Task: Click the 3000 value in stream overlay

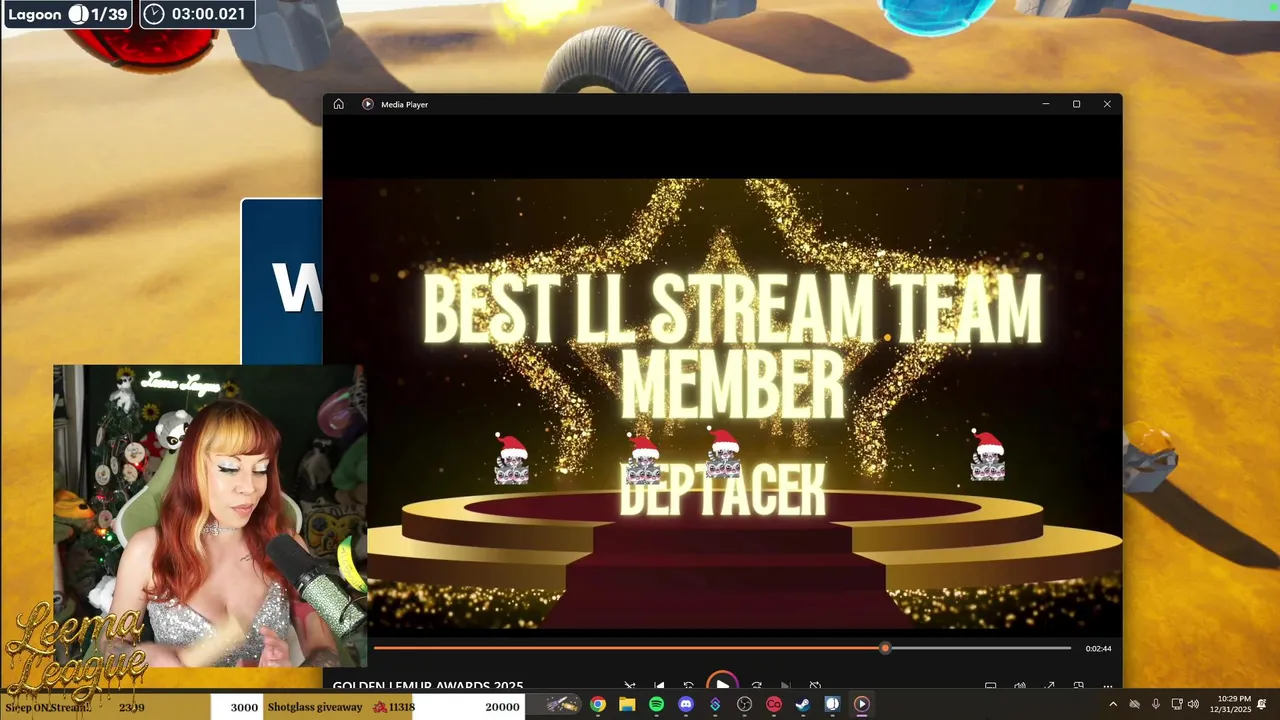Action: click(x=244, y=707)
